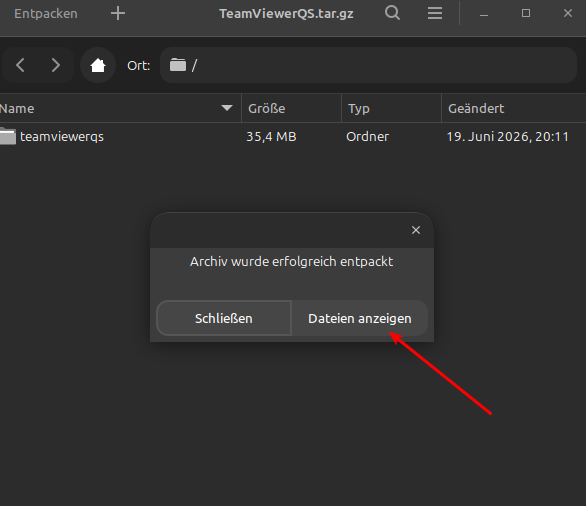The height and width of the screenshot is (506, 586).
Task: Minimize the archive manager window
Action: [x=484, y=13]
